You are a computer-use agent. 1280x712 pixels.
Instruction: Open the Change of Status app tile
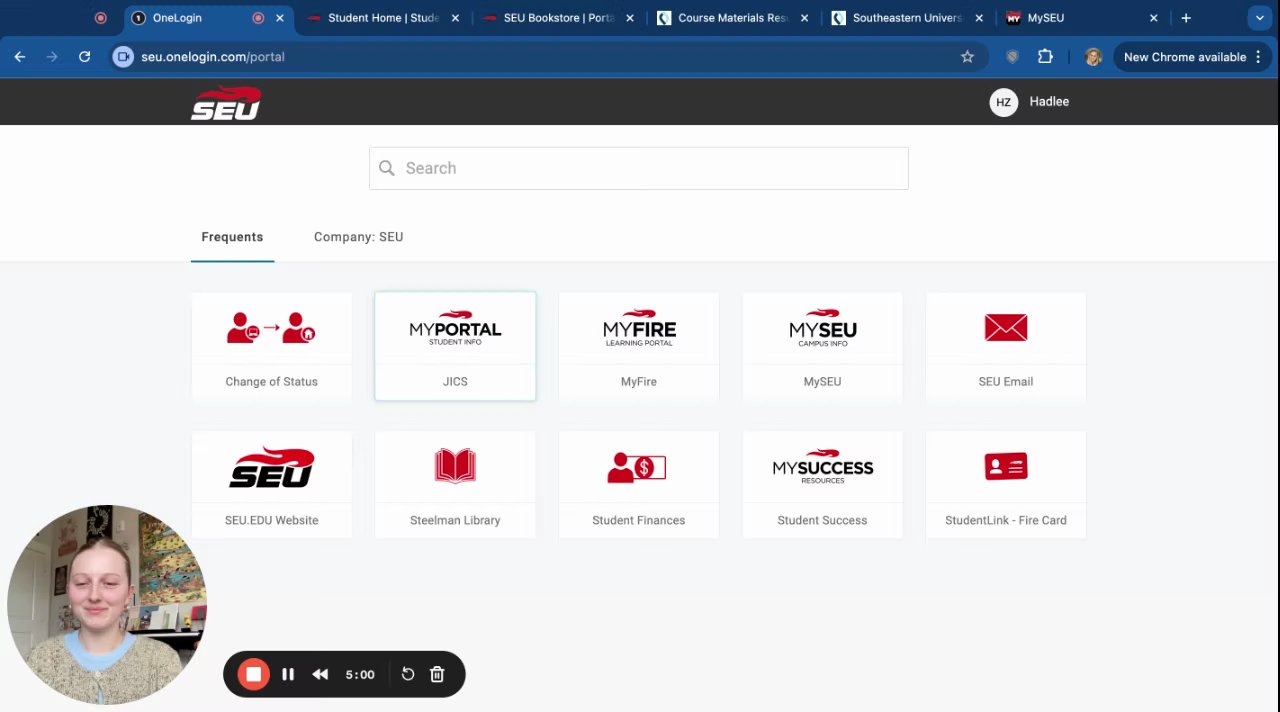(271, 346)
